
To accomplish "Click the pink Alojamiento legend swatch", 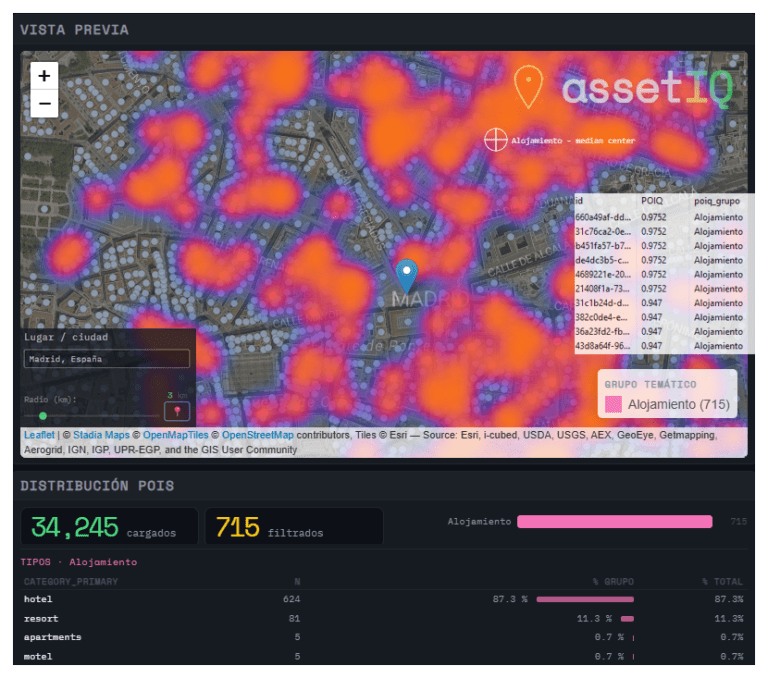I will click(613, 404).
